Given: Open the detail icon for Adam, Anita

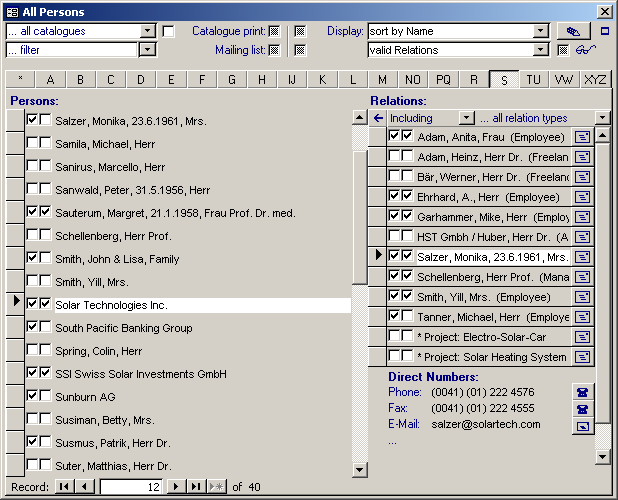Looking at the screenshot, I should pyautogui.click(x=582, y=137).
